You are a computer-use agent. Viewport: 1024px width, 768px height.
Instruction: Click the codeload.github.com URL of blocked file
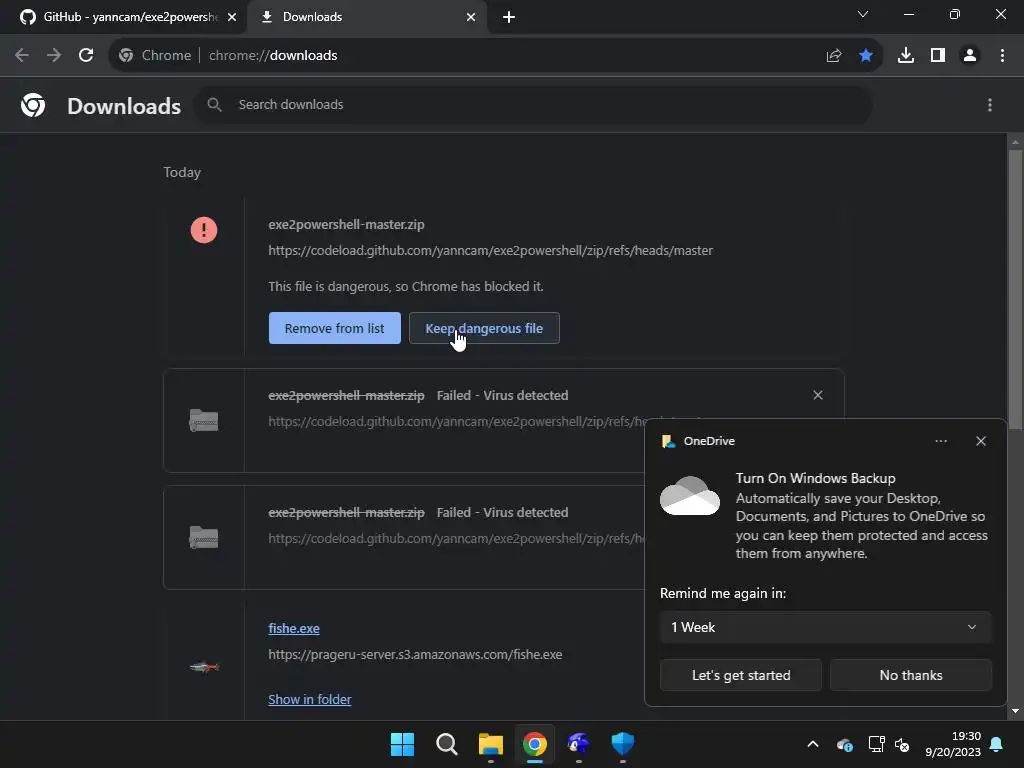490,250
